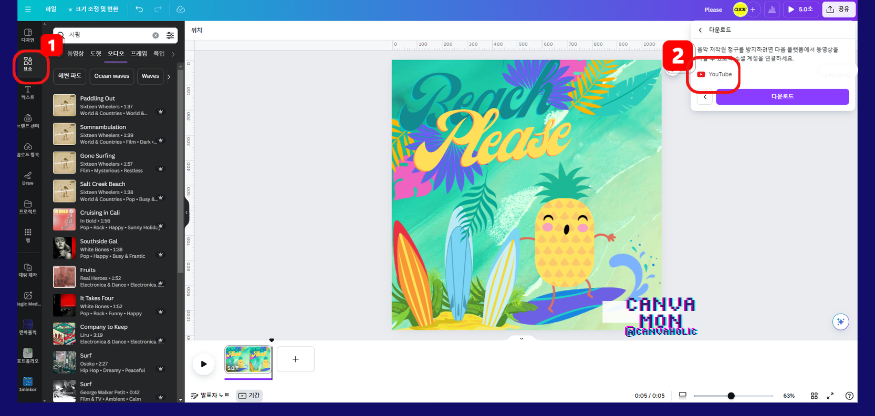Show more suggestion chips arrow
Image resolution: width=875 pixels, height=416 pixels.
click(x=169, y=76)
